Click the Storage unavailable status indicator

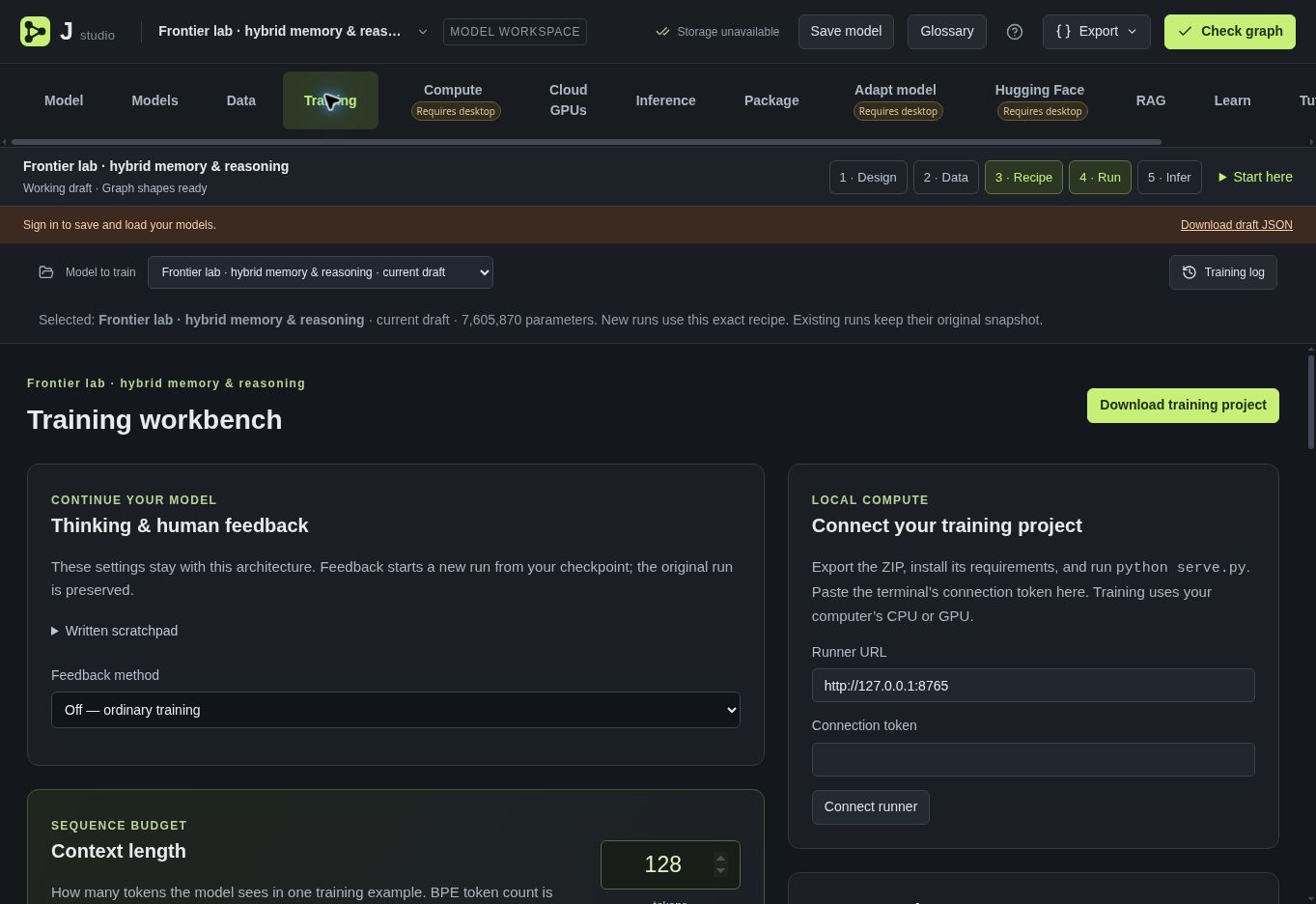(x=717, y=32)
